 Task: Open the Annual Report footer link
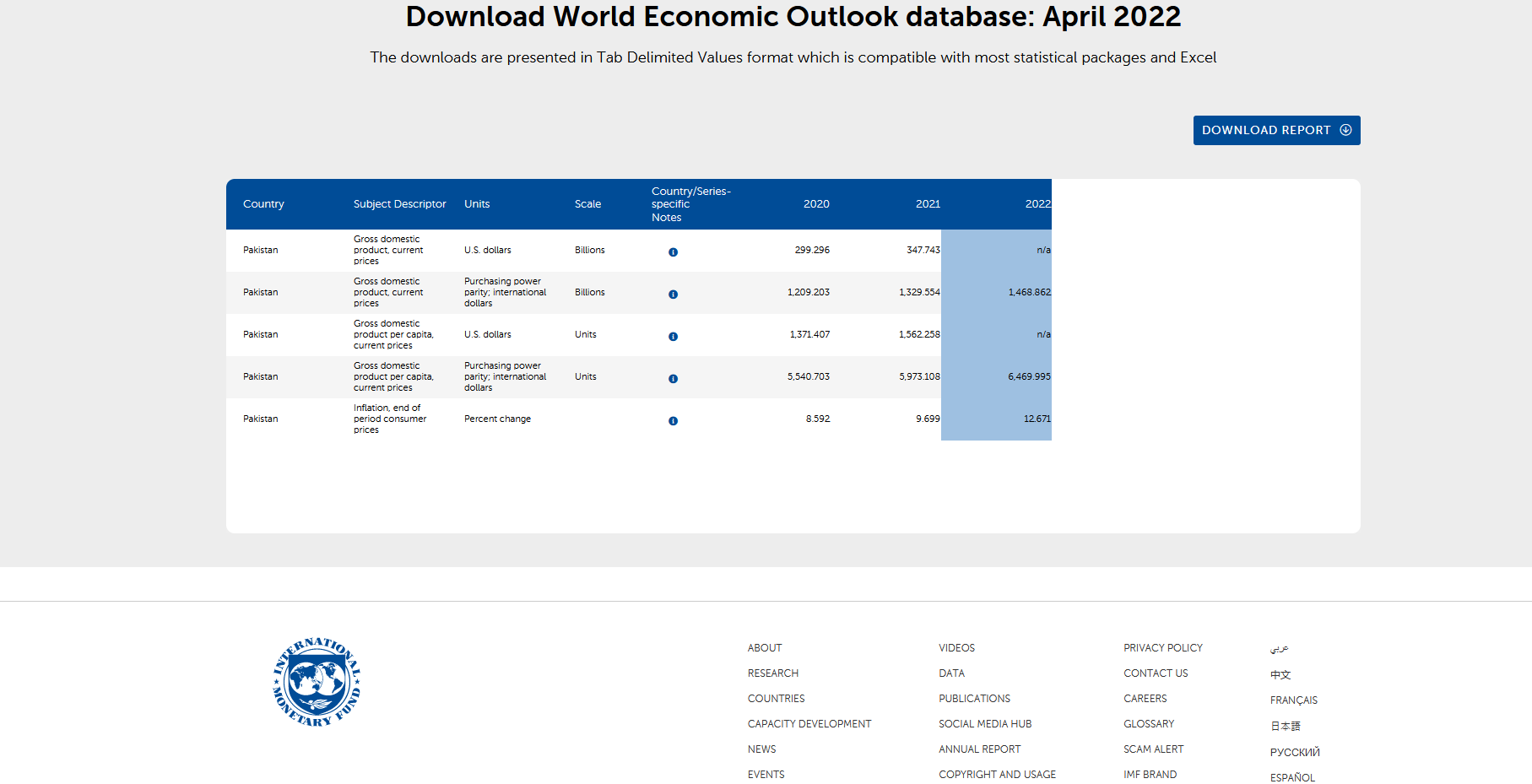[x=979, y=749]
